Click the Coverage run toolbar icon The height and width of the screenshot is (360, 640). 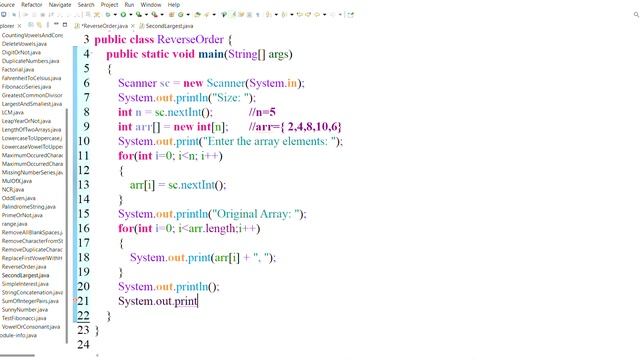138,15
